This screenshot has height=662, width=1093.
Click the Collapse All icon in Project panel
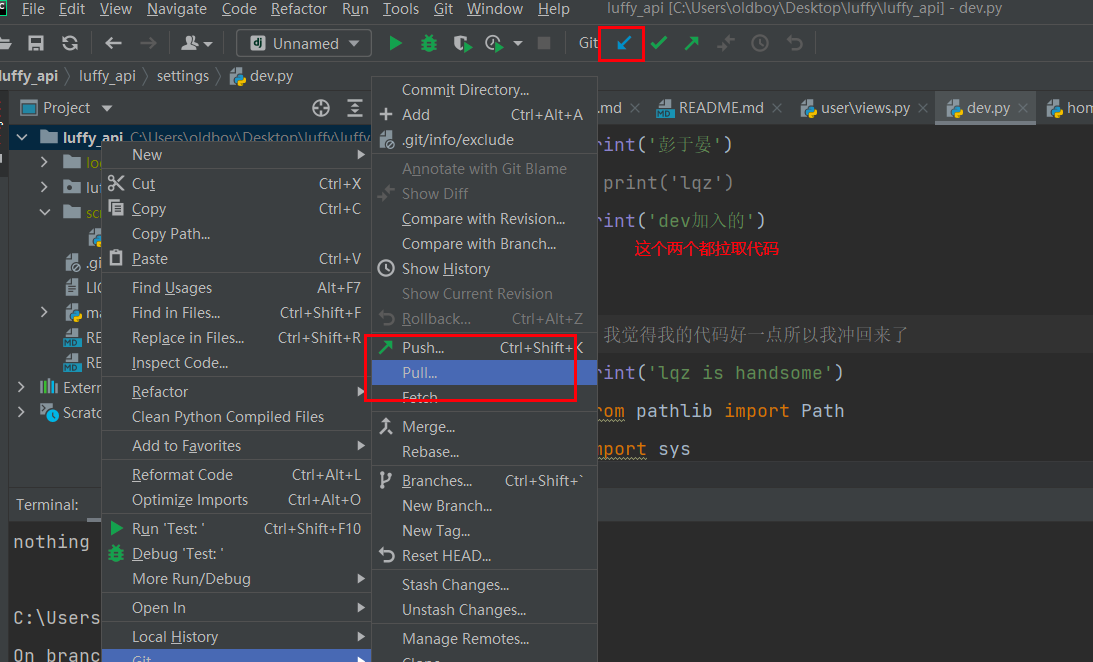point(355,108)
